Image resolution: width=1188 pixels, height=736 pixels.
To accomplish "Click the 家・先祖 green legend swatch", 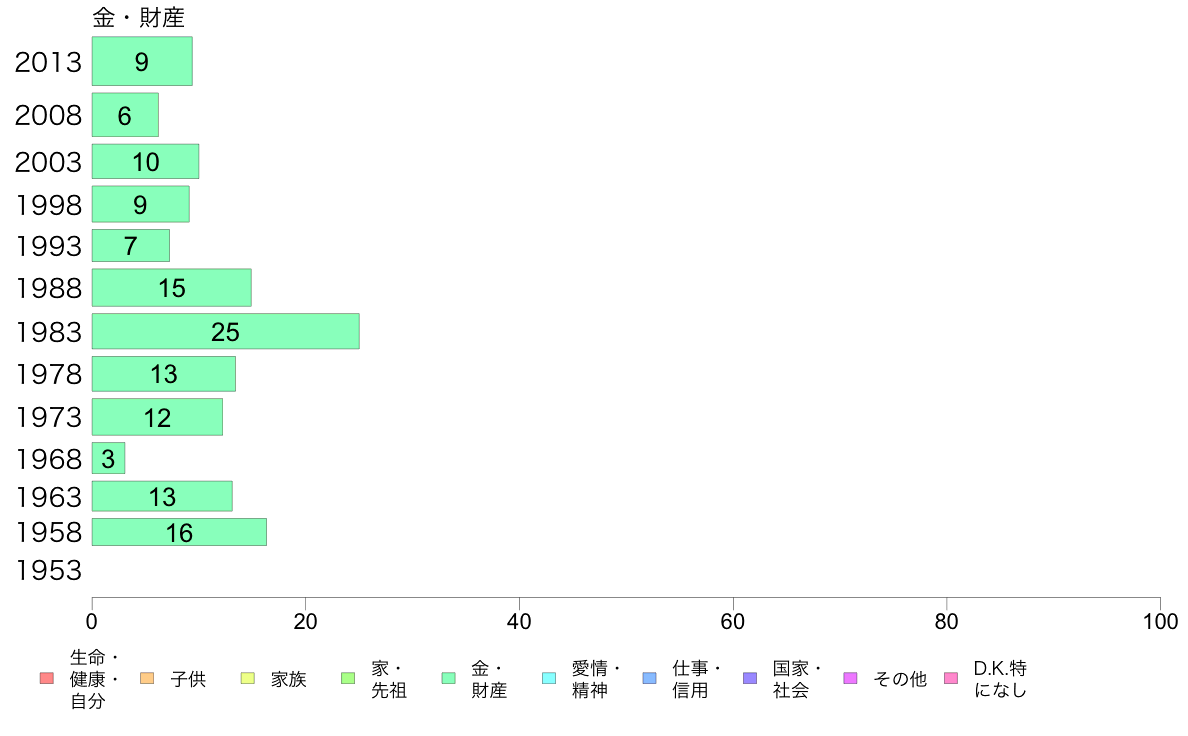I will pos(348,678).
